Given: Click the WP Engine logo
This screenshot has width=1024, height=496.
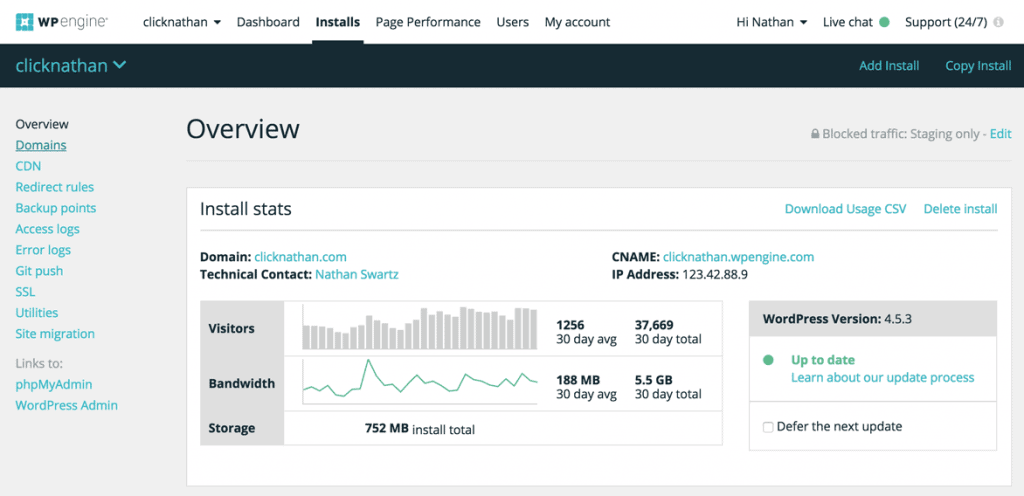Looking at the screenshot, I should click(x=62, y=22).
